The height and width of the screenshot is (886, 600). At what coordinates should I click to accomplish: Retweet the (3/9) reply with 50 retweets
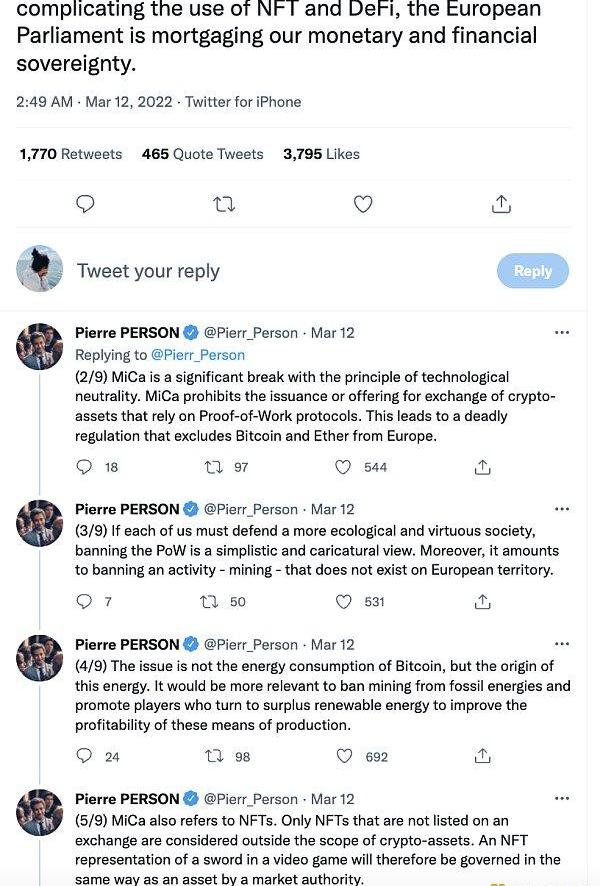[x=209, y=602]
